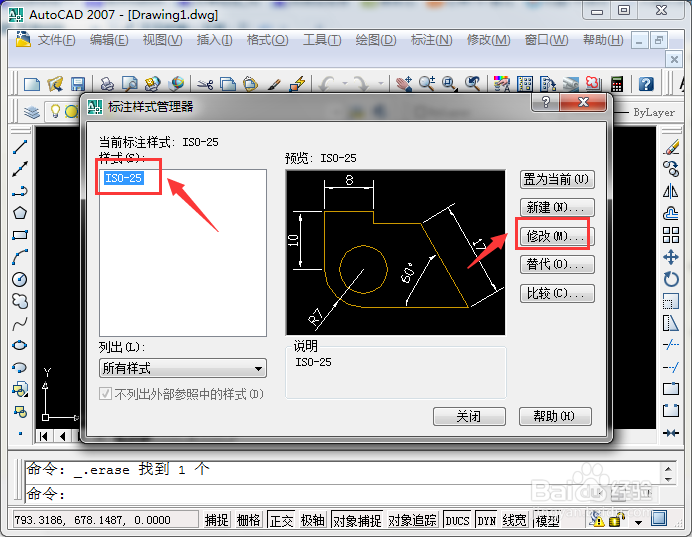Open the 修改(M) menu
Viewport: 692px width, 537px height.
click(x=489, y=40)
